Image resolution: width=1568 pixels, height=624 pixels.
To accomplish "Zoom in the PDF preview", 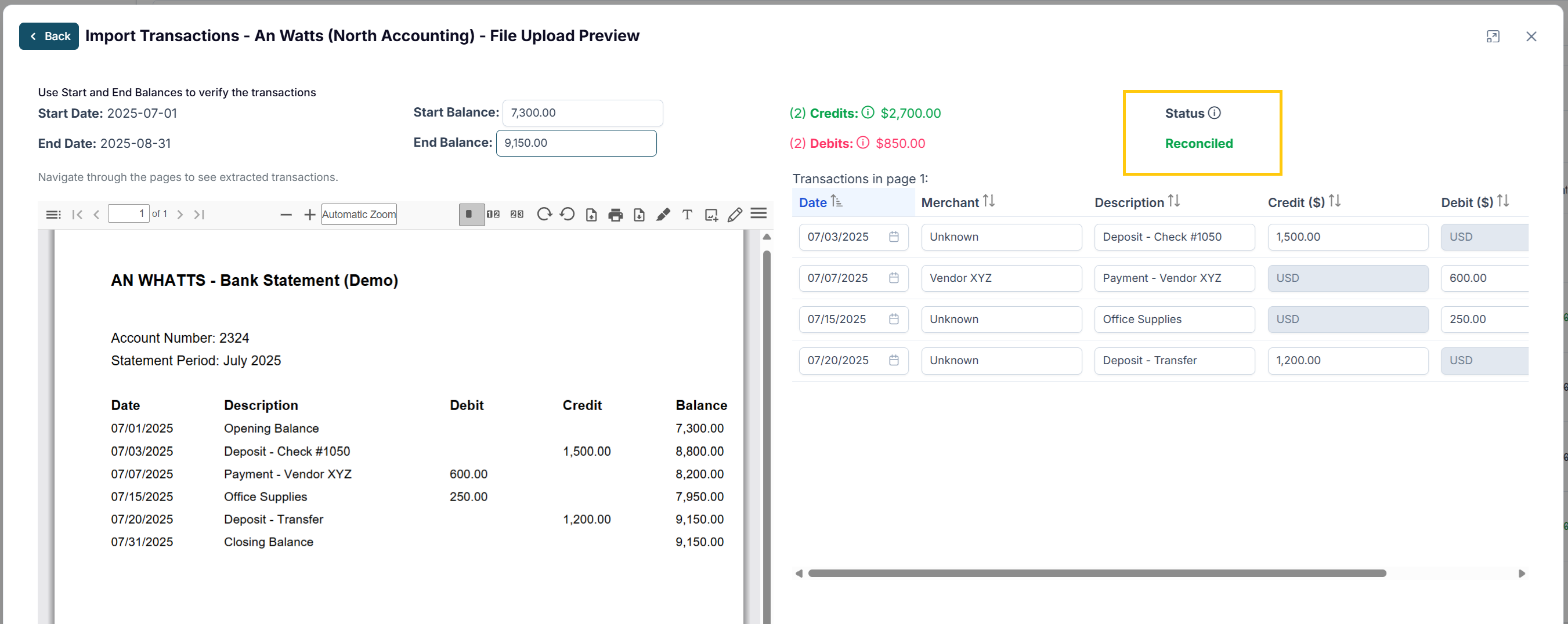I will (x=309, y=215).
